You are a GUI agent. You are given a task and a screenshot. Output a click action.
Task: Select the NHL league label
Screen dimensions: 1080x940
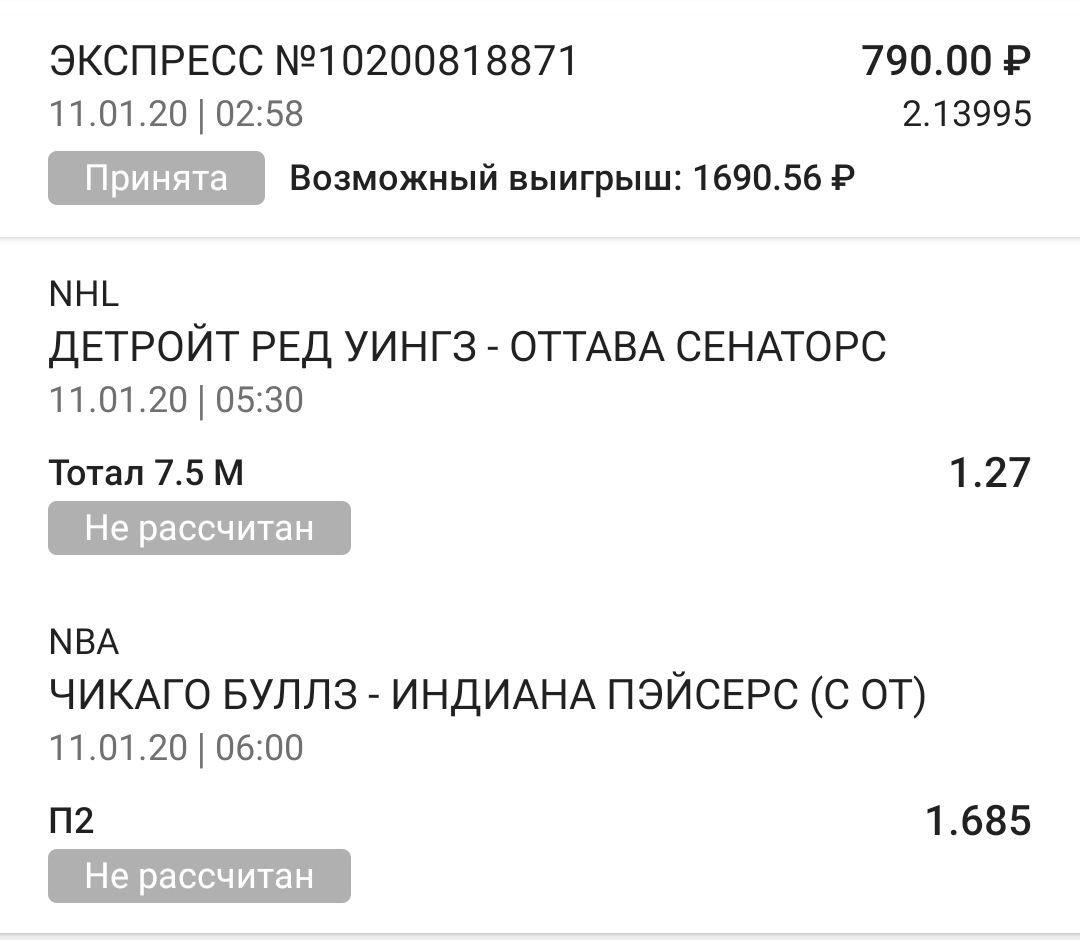[84, 294]
